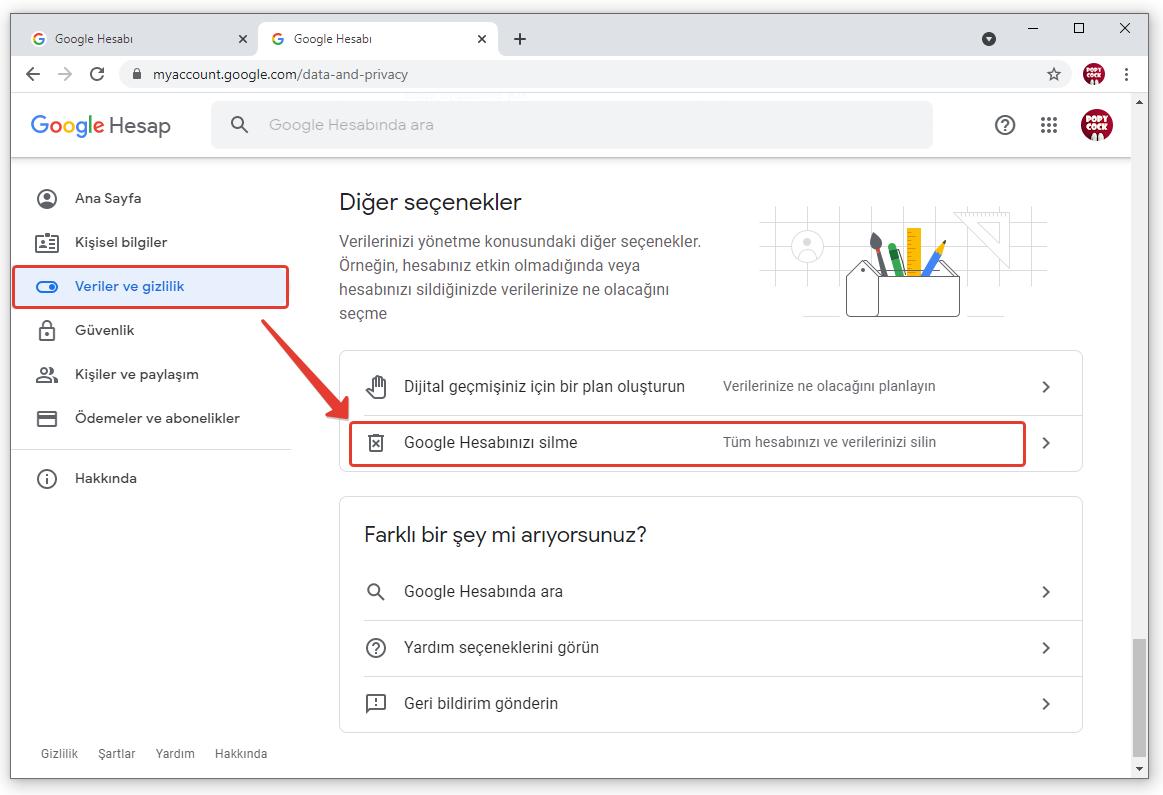
Task: Click the trash icon for Google Hesabınızı silme
Action: pyautogui.click(x=376, y=443)
